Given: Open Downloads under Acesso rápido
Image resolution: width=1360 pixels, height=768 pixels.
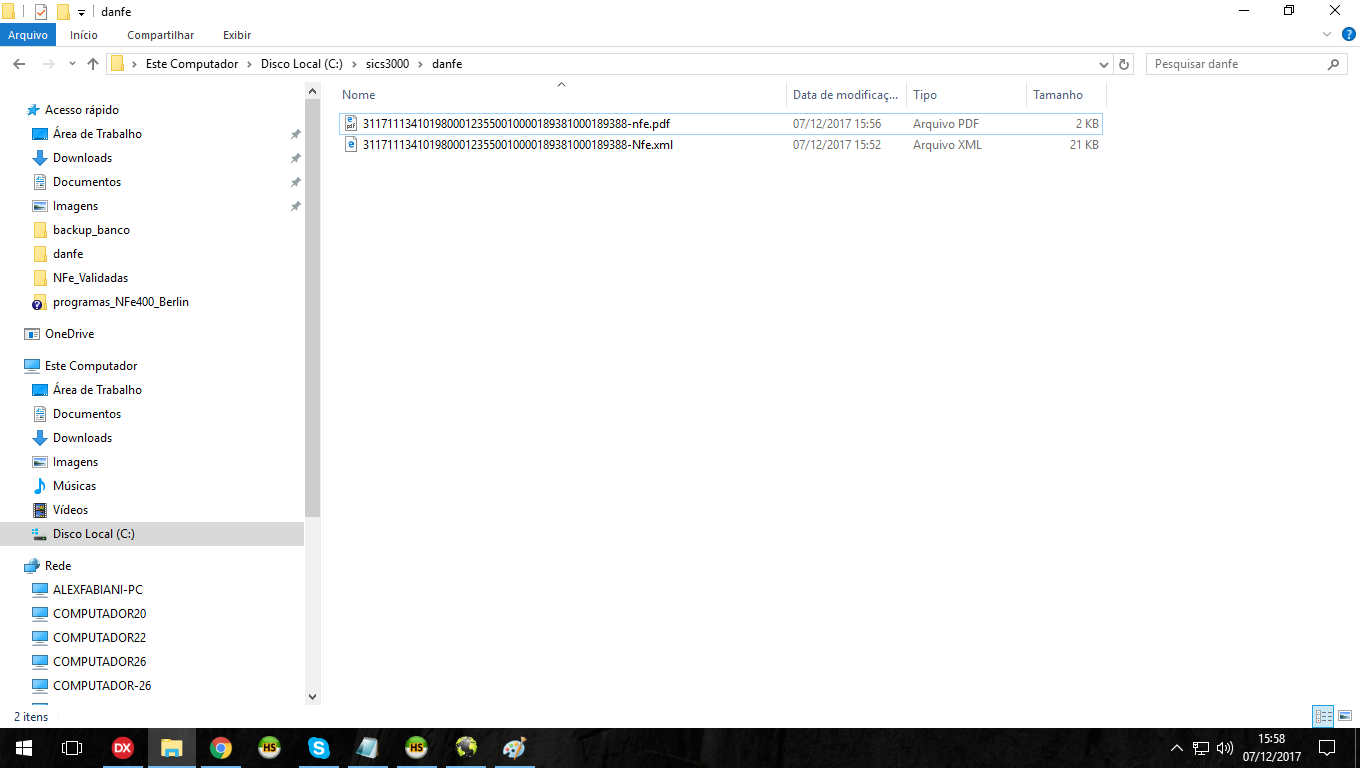Looking at the screenshot, I should (x=82, y=158).
